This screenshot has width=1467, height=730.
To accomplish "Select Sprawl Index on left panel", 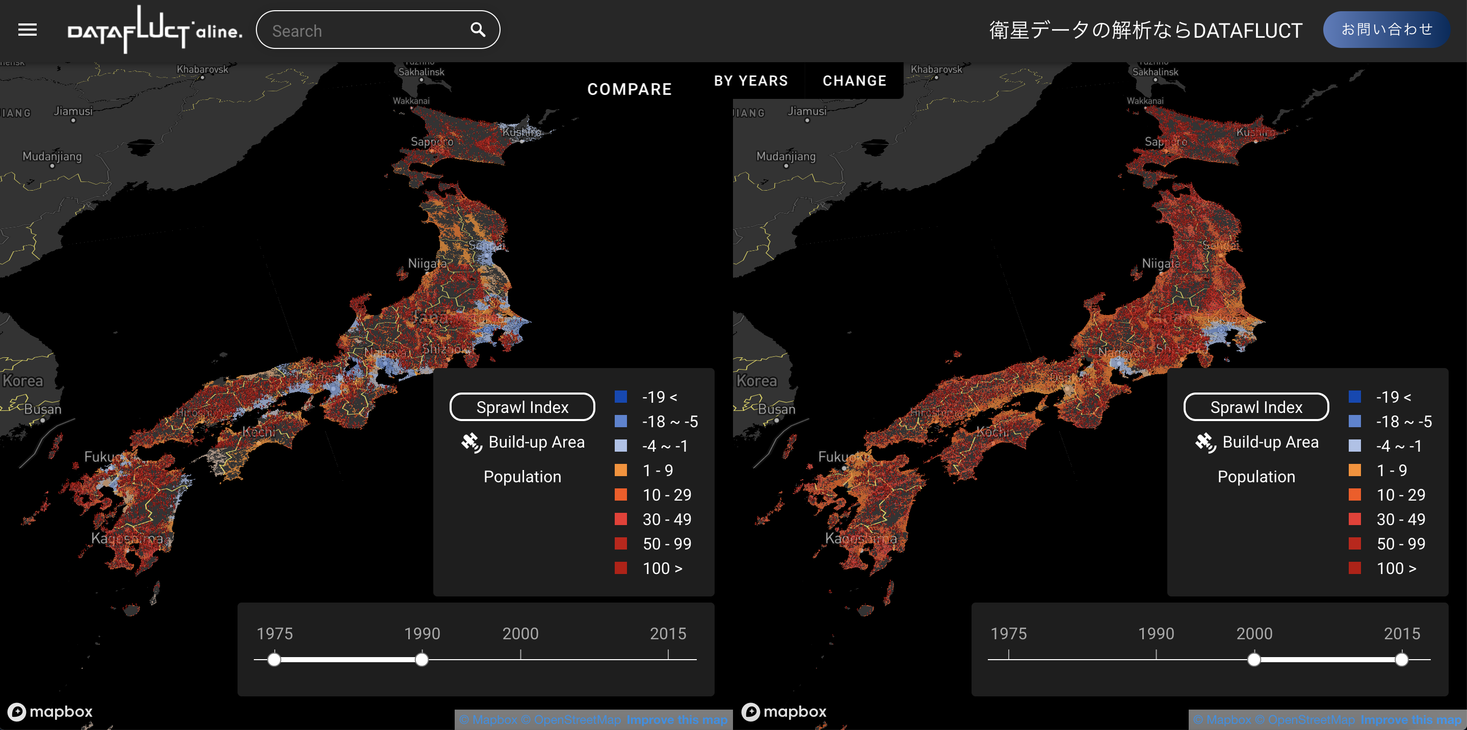I will [522, 407].
